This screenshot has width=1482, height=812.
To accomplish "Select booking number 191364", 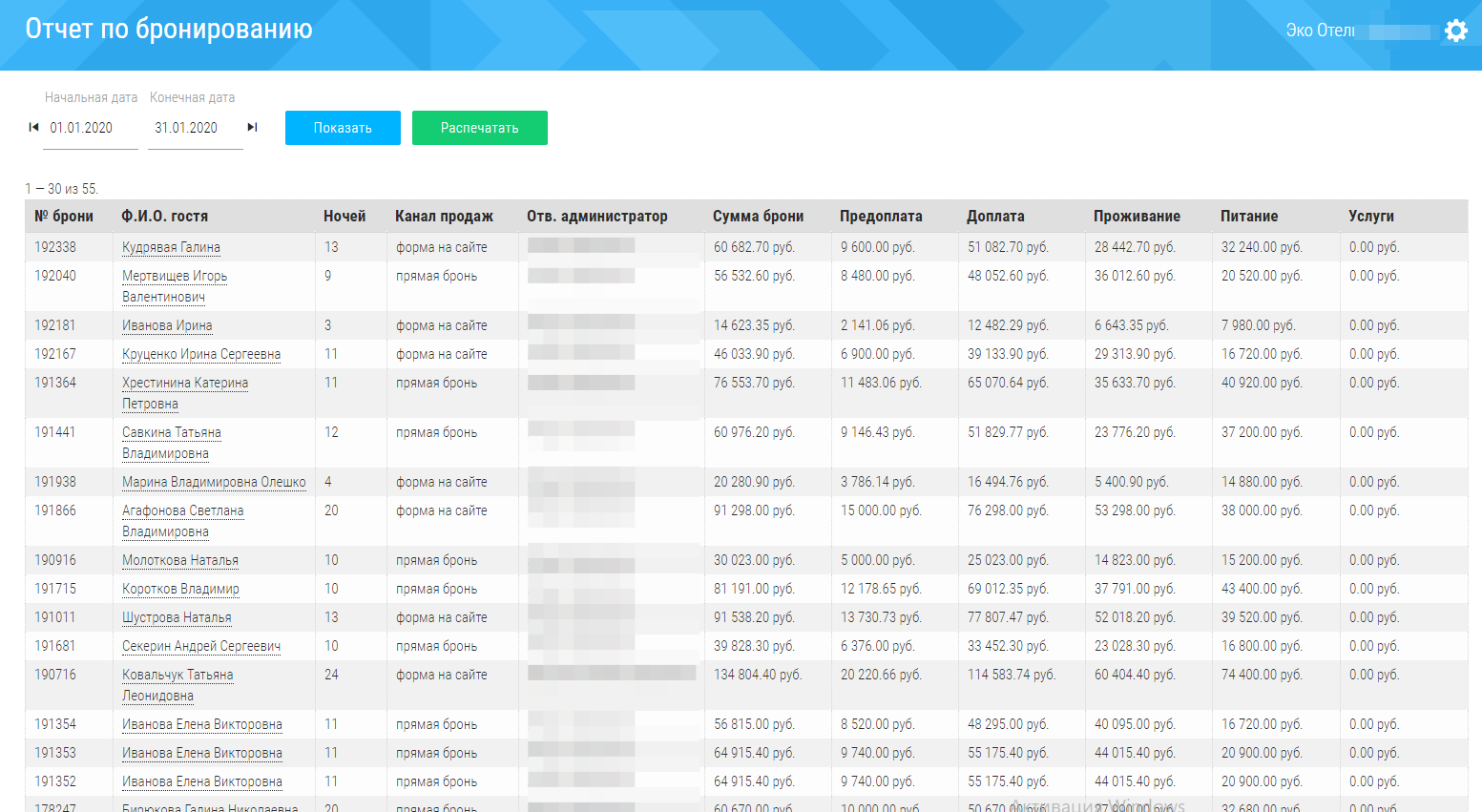I will click(55, 383).
